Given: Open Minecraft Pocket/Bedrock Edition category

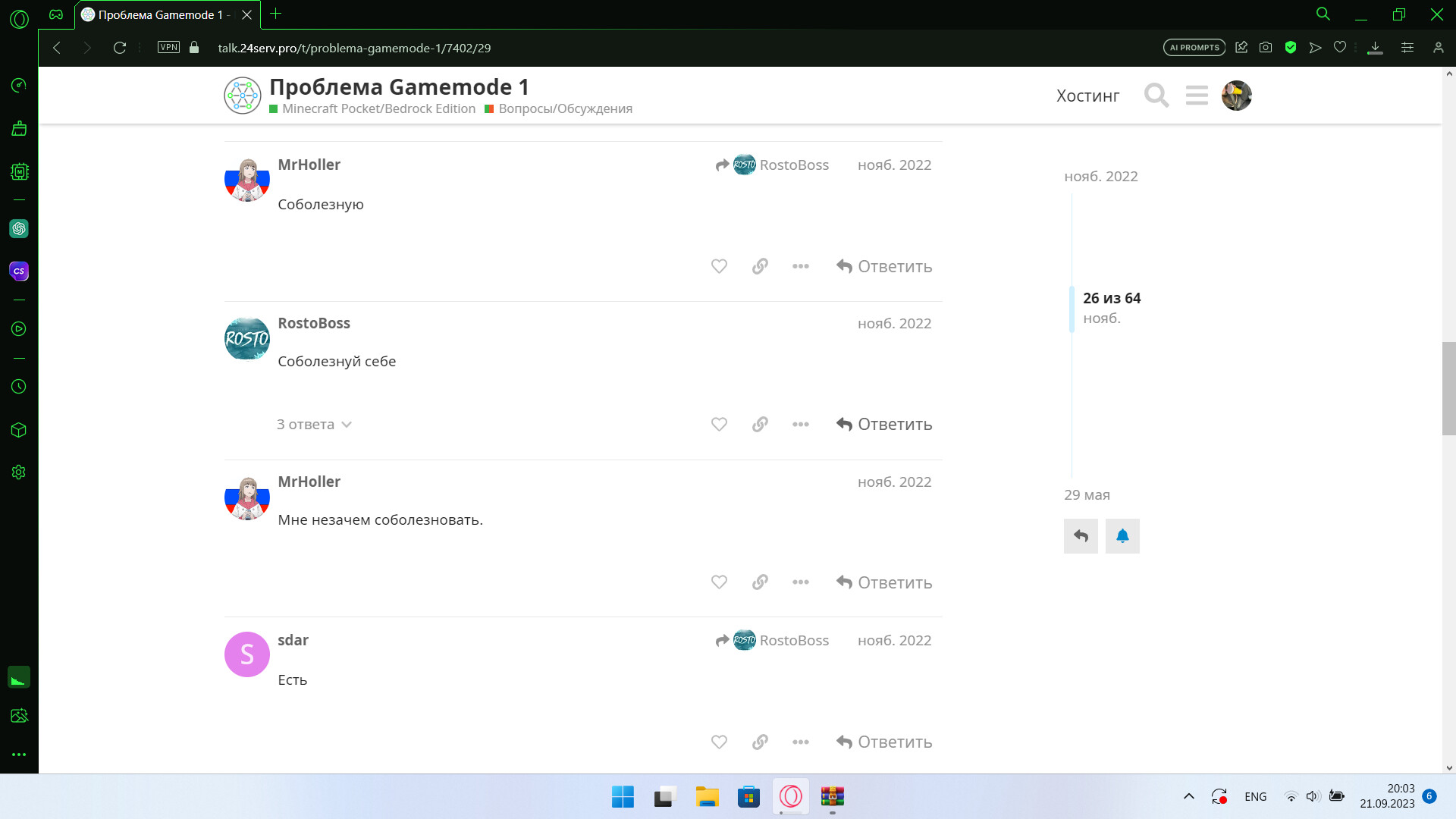Looking at the screenshot, I should (x=378, y=108).
